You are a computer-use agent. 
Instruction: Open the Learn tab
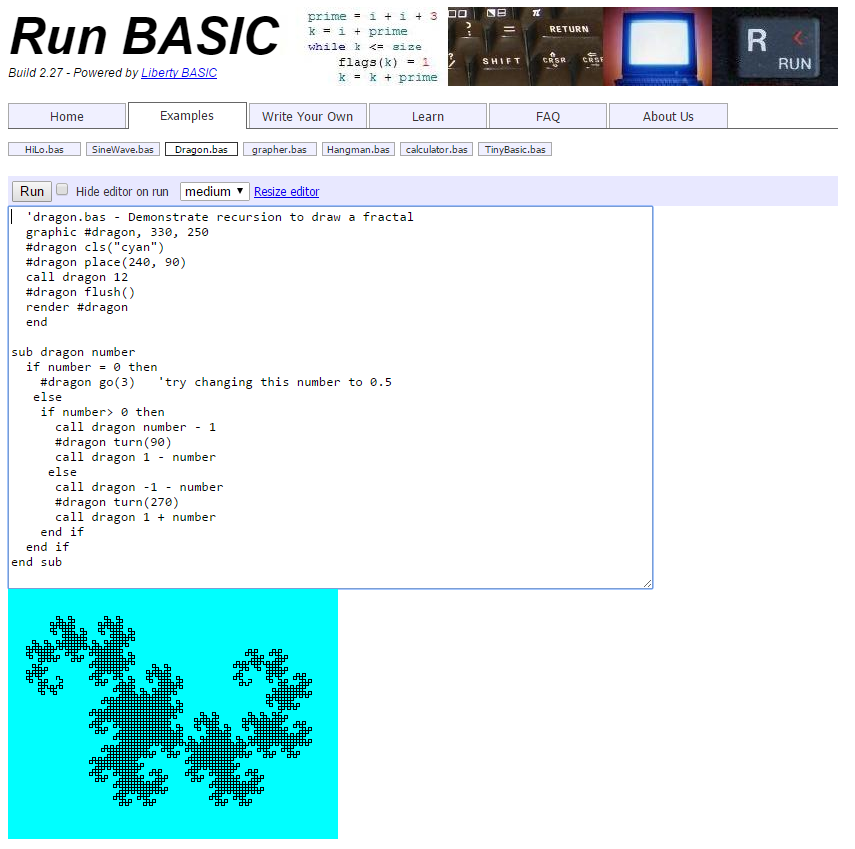point(428,115)
